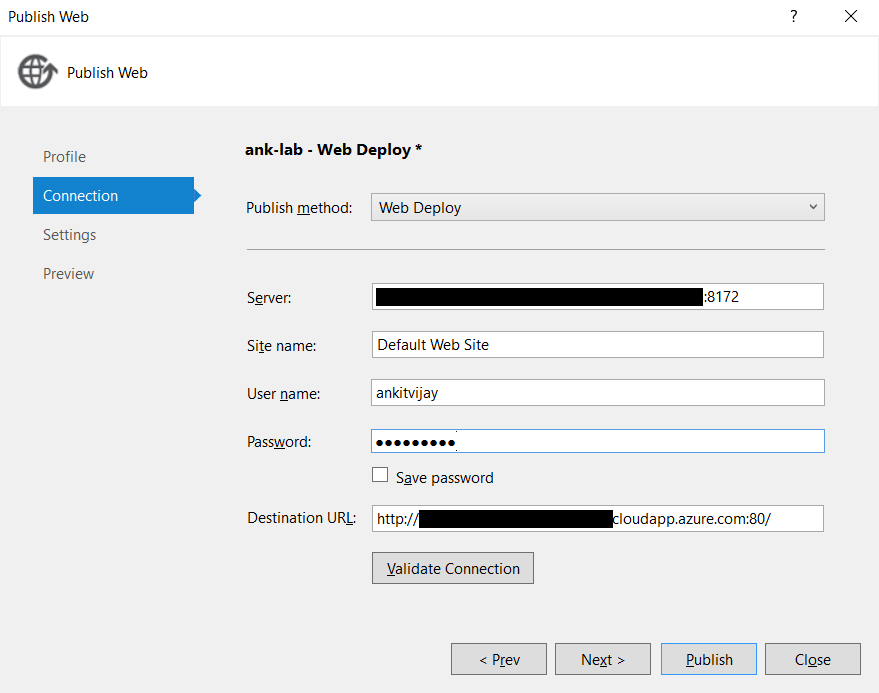The height and width of the screenshot is (693, 879).
Task: Open the Preview step
Action: pyautogui.click(x=68, y=274)
